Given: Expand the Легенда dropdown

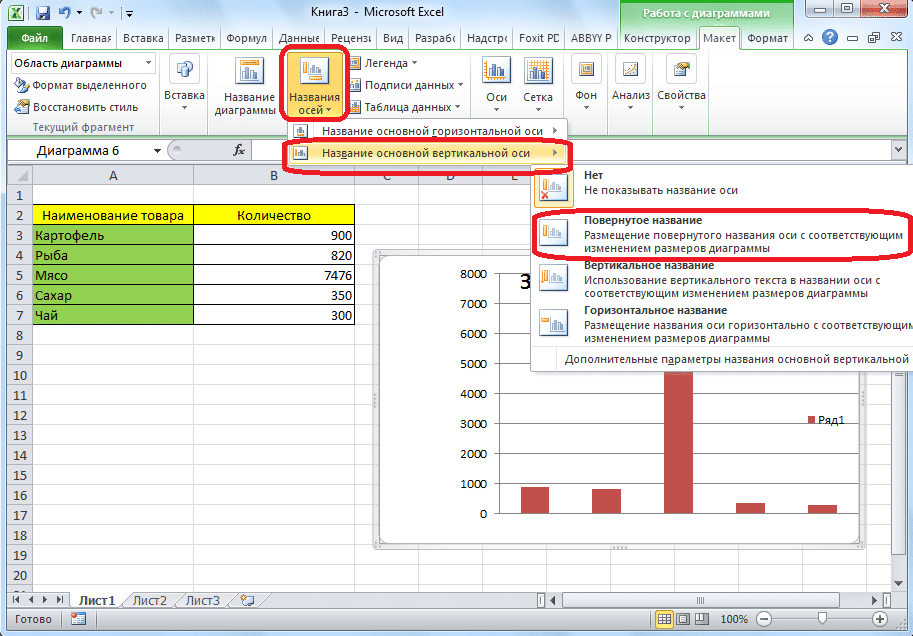Looking at the screenshot, I should tap(391, 63).
